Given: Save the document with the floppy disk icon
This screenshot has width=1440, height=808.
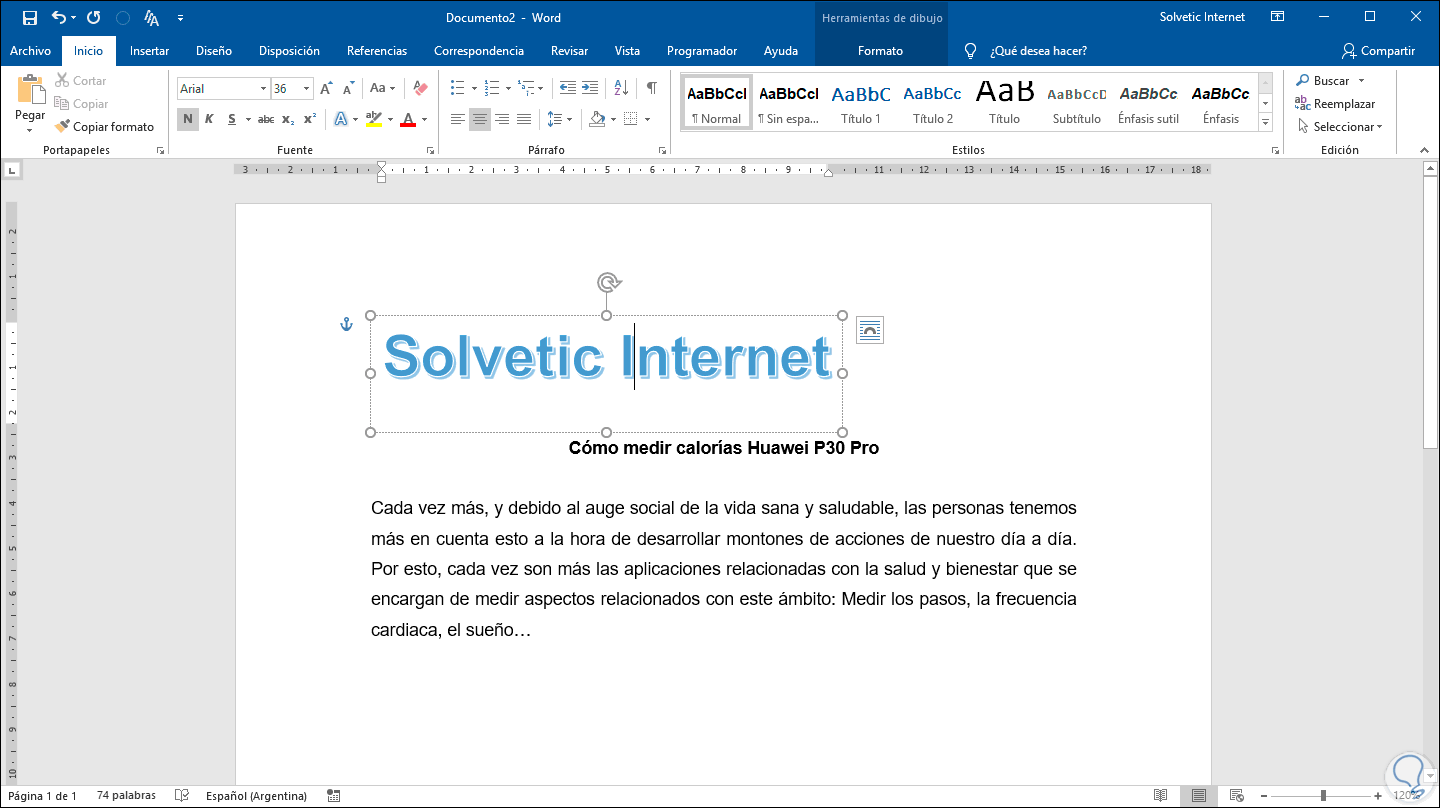Looking at the screenshot, I should tap(30, 18).
